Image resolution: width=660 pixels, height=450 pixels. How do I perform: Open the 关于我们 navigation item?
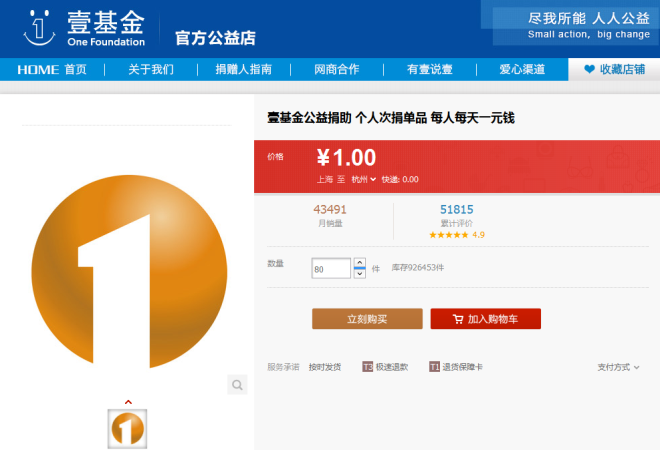(x=151, y=69)
